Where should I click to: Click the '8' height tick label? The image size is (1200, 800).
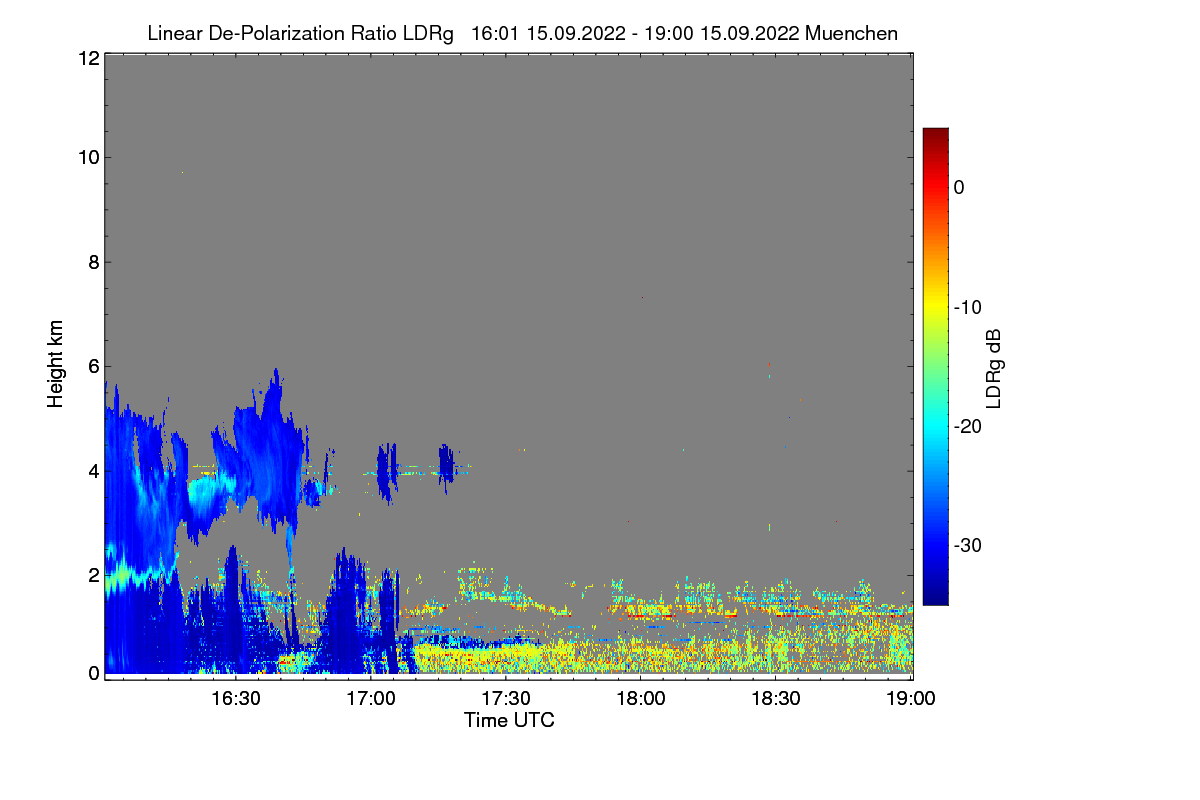(x=93, y=262)
